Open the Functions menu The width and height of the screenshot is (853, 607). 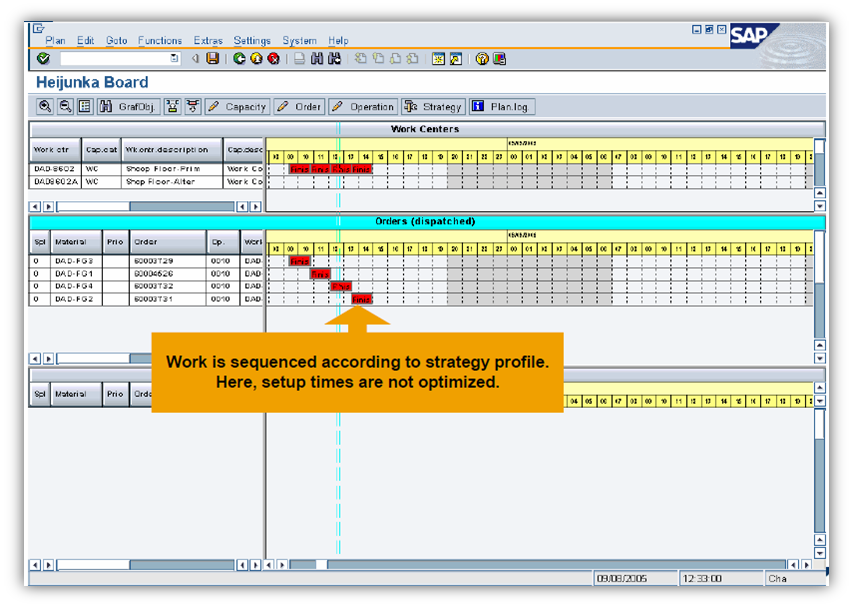[160, 40]
